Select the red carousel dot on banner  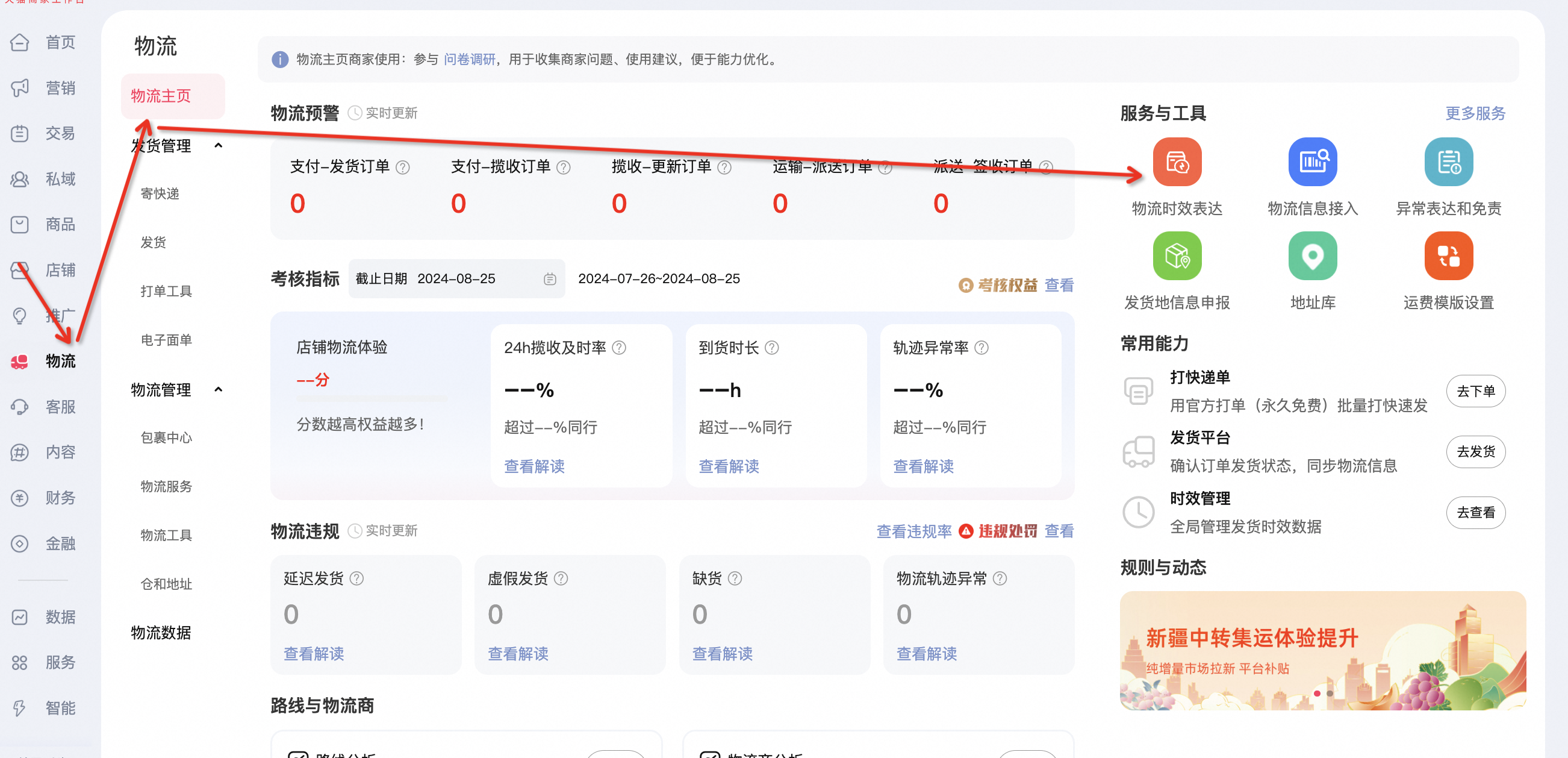pos(1317,694)
